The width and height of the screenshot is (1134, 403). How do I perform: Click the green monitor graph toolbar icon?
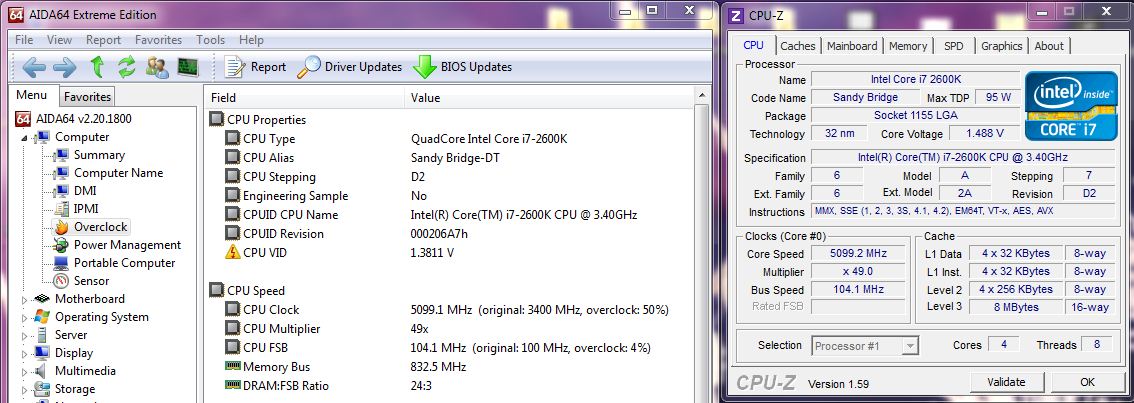187,67
